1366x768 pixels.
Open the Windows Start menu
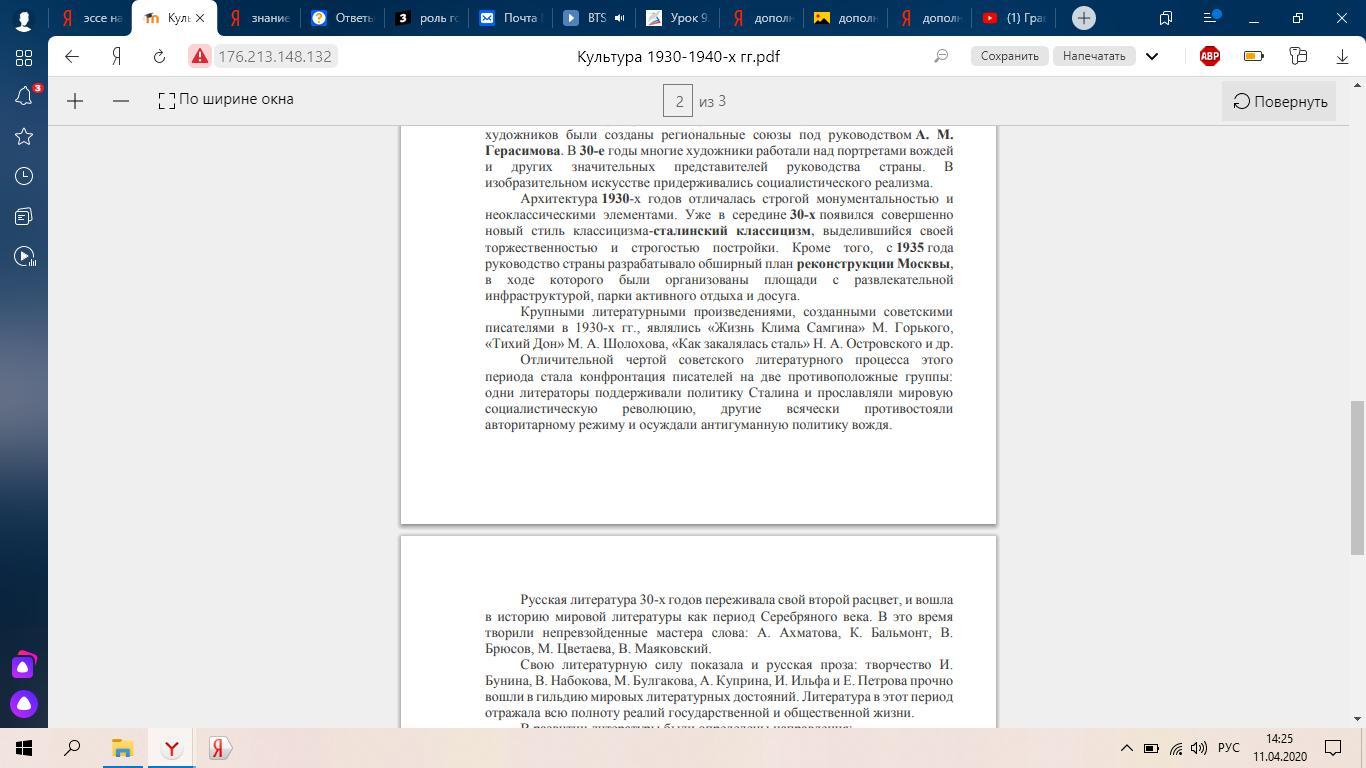(24, 748)
